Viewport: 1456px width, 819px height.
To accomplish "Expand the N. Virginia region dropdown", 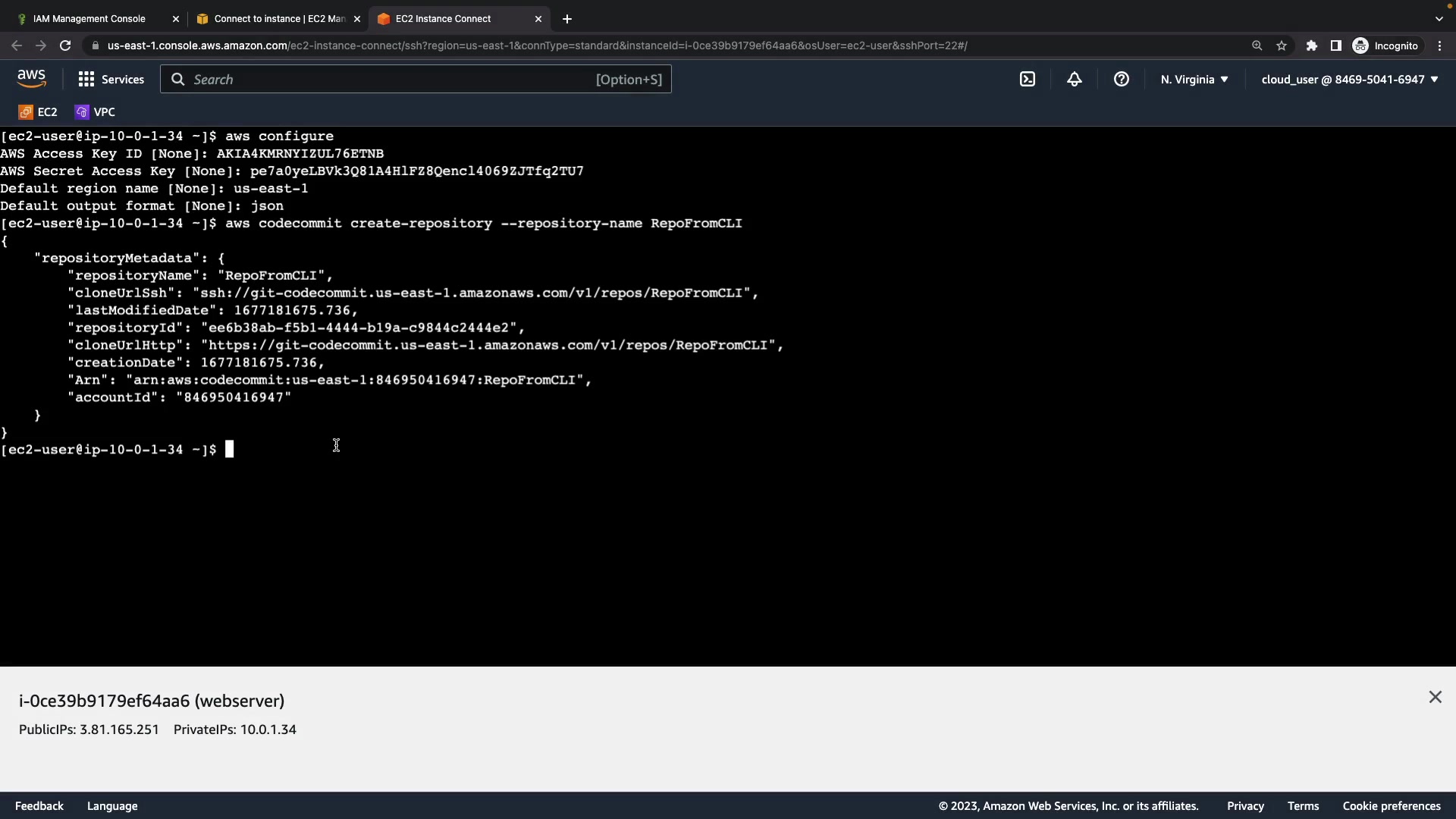I will tap(1194, 80).
